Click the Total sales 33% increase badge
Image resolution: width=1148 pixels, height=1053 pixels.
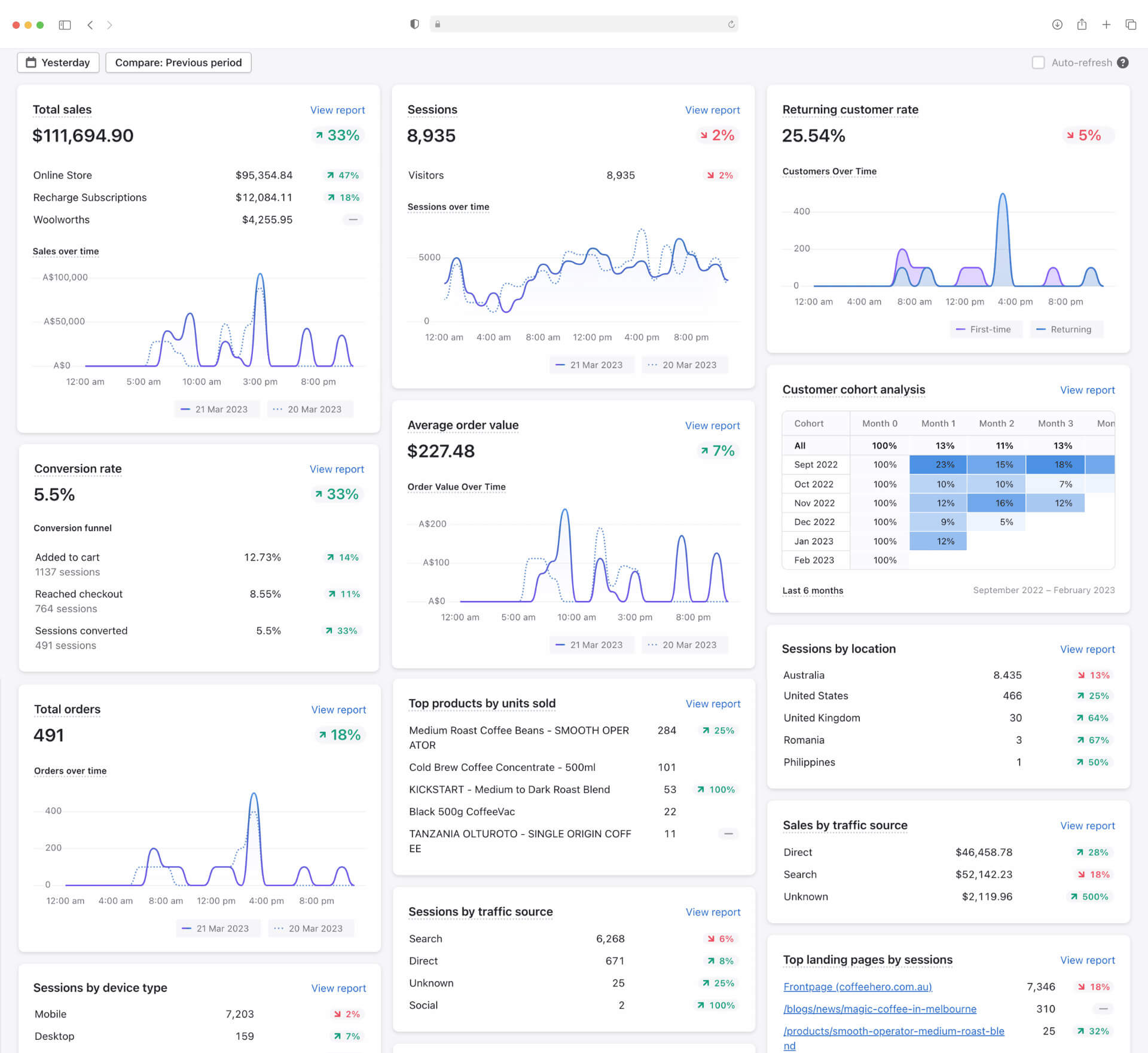pos(338,136)
